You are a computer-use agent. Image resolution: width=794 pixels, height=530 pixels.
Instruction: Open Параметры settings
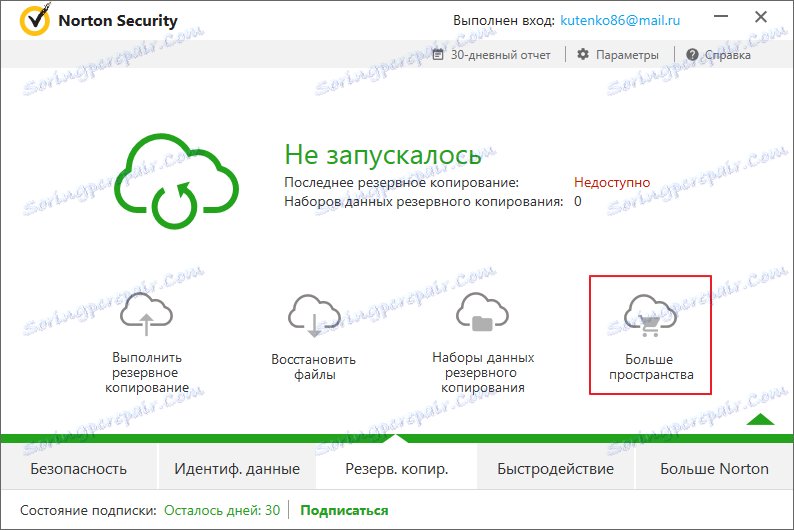pos(627,55)
